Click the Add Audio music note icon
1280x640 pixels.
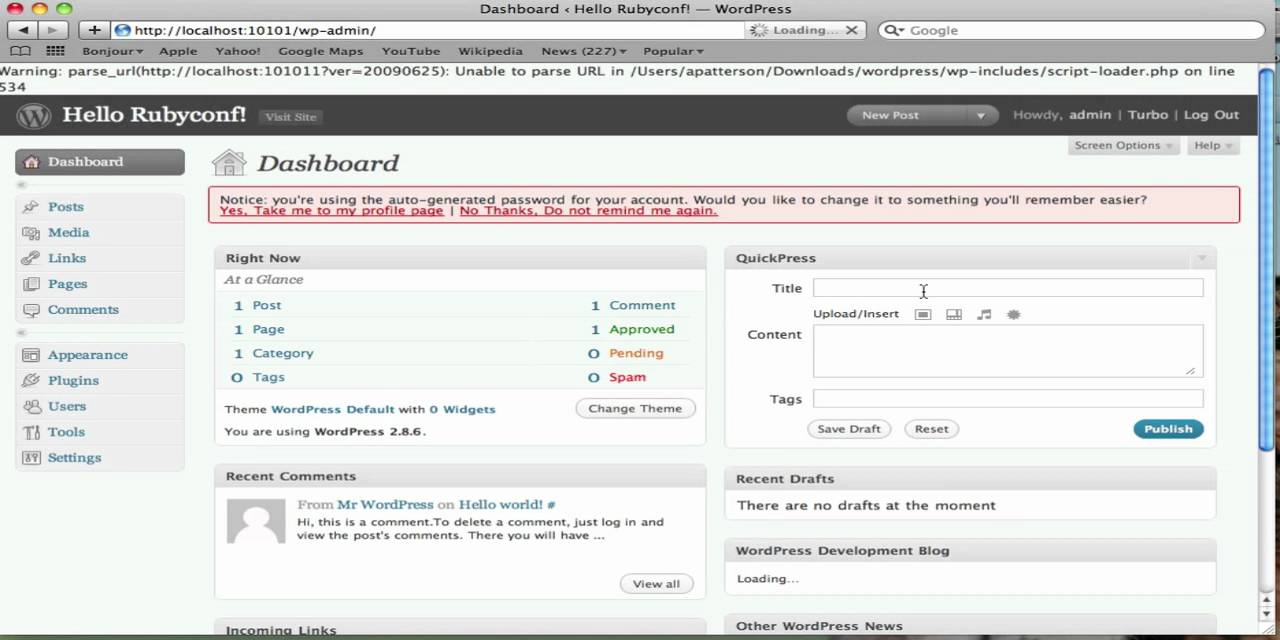984,314
